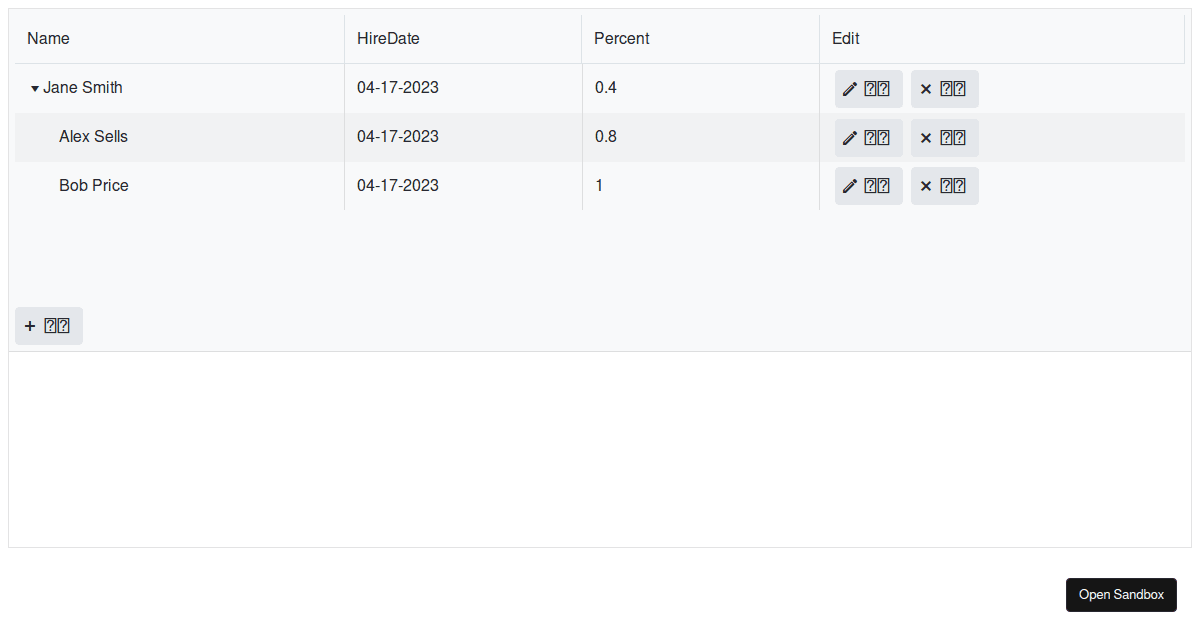Select Bob Price's Percent value of 1

[599, 185]
